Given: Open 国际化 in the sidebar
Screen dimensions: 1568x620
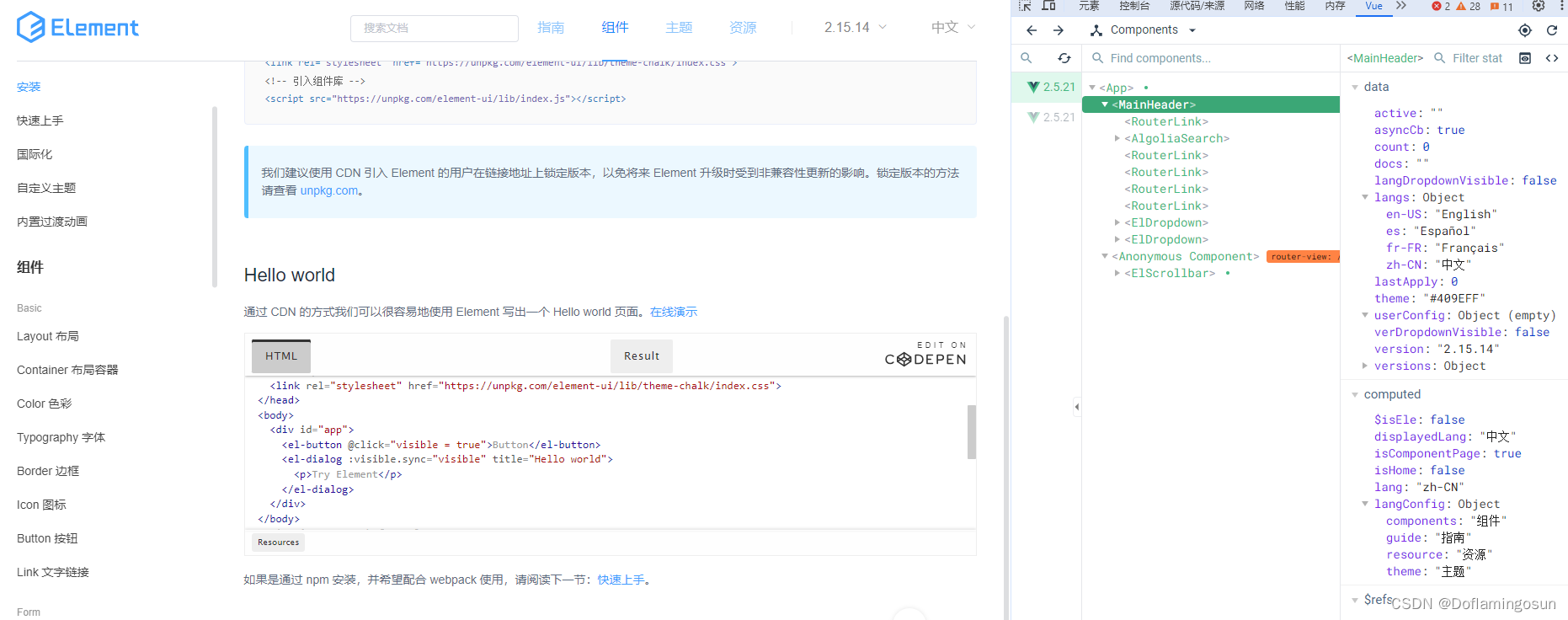Looking at the screenshot, I should tap(35, 154).
